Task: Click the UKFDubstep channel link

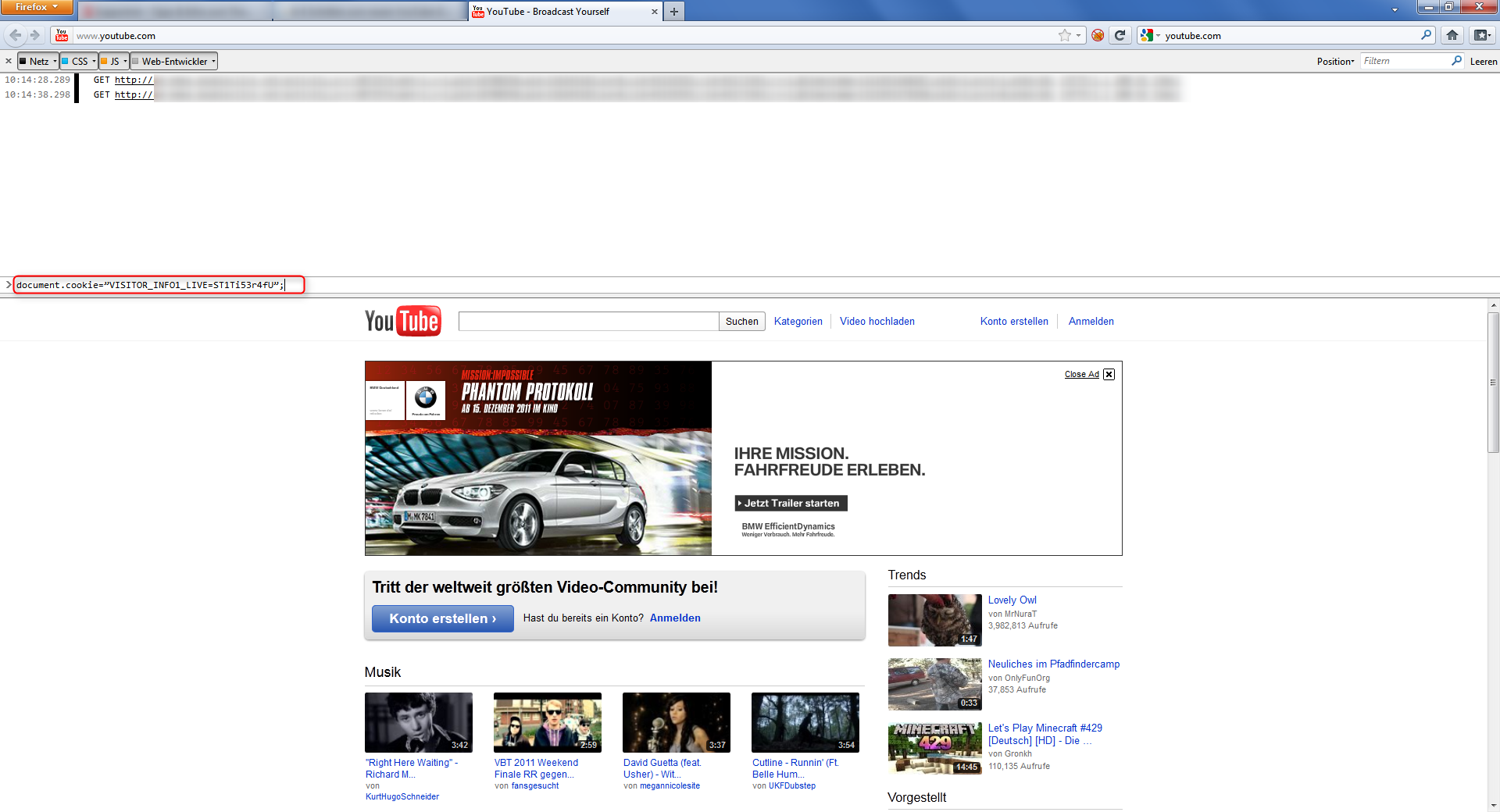Action: coord(791,785)
